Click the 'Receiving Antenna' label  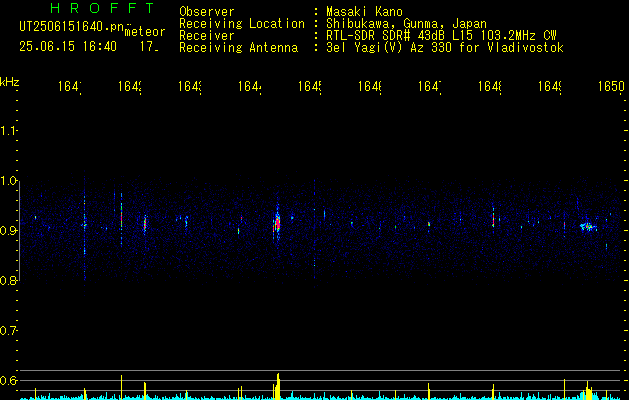(239, 48)
